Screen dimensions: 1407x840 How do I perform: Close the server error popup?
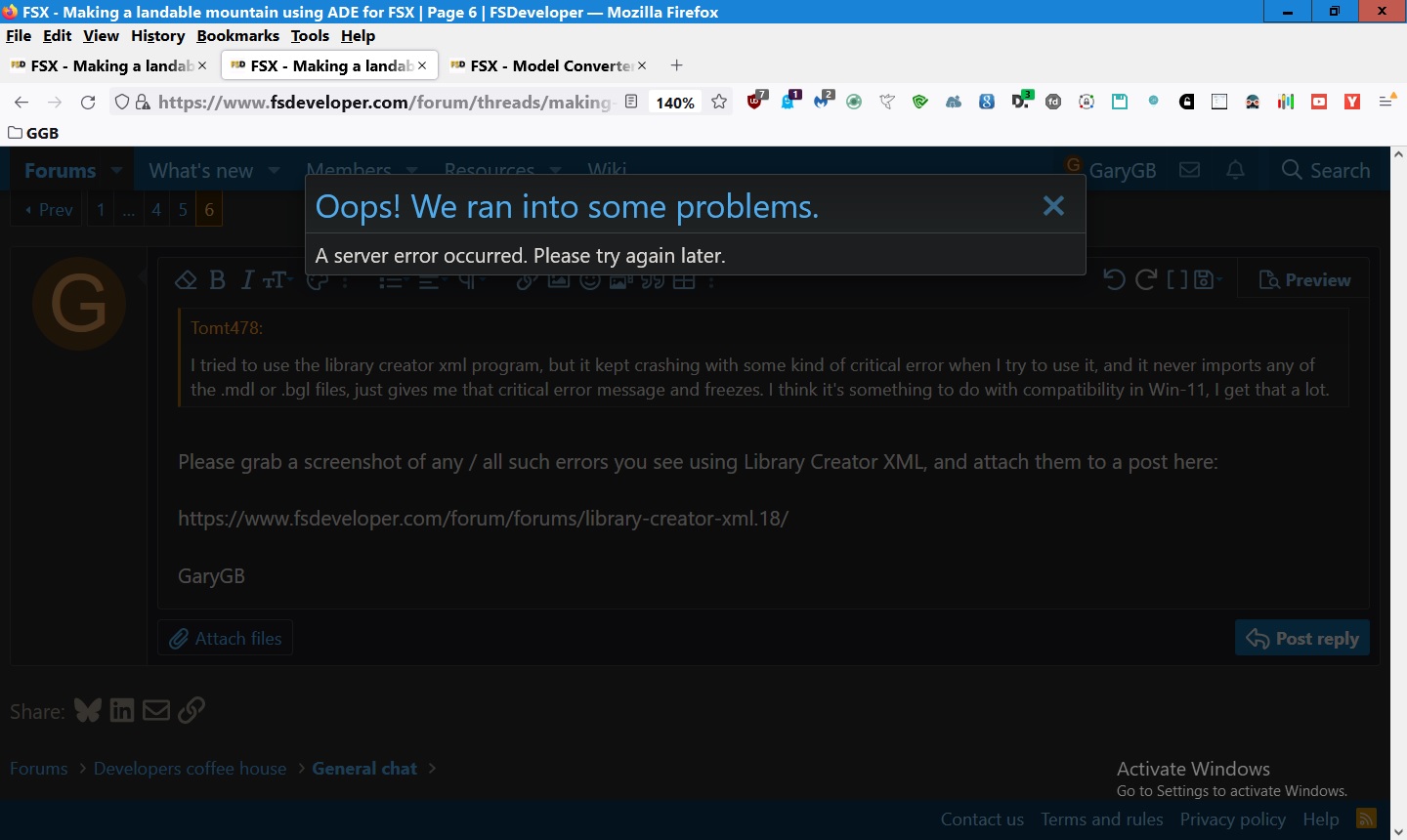1052,206
